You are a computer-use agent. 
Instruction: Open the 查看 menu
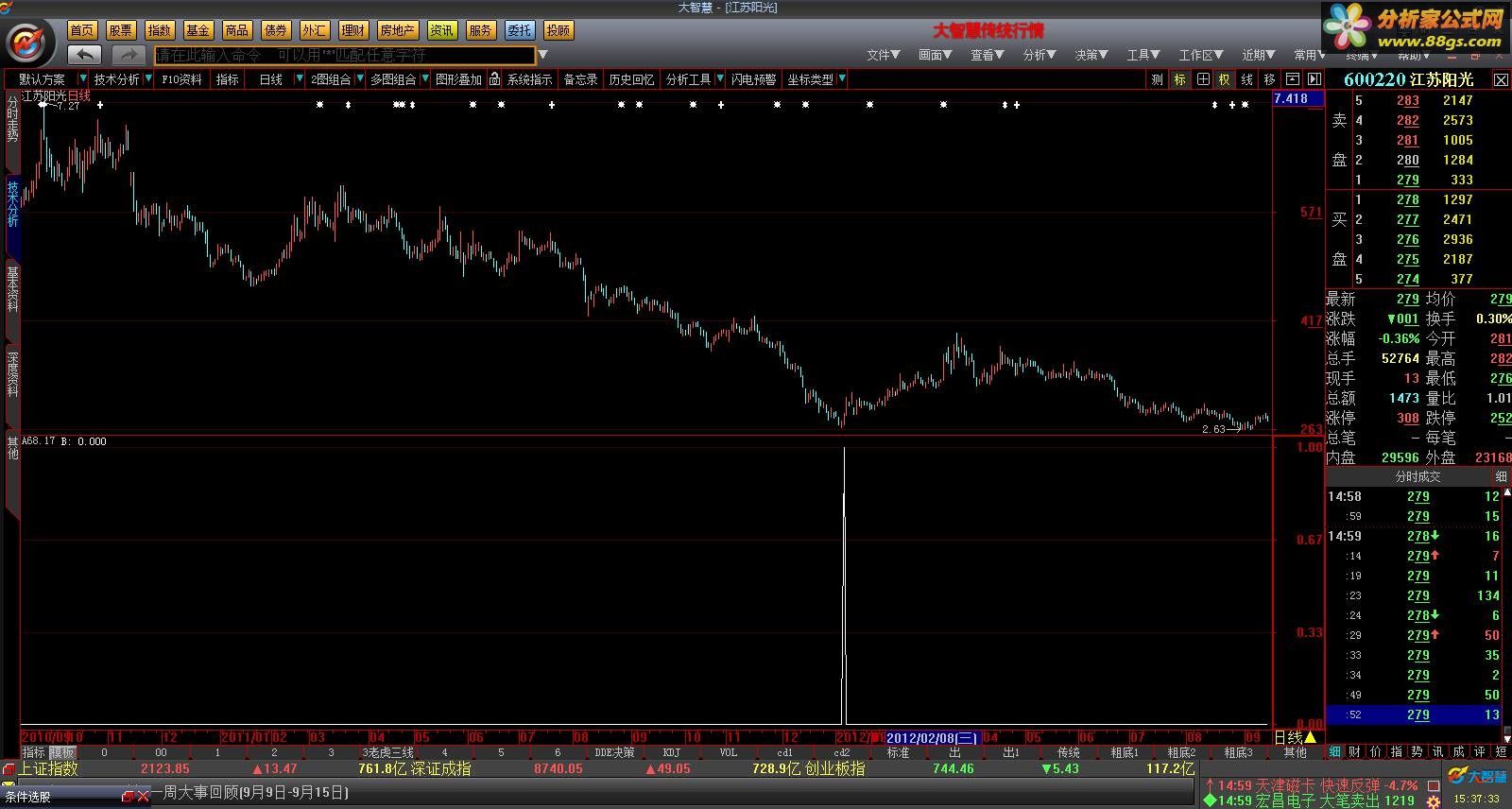[x=988, y=55]
